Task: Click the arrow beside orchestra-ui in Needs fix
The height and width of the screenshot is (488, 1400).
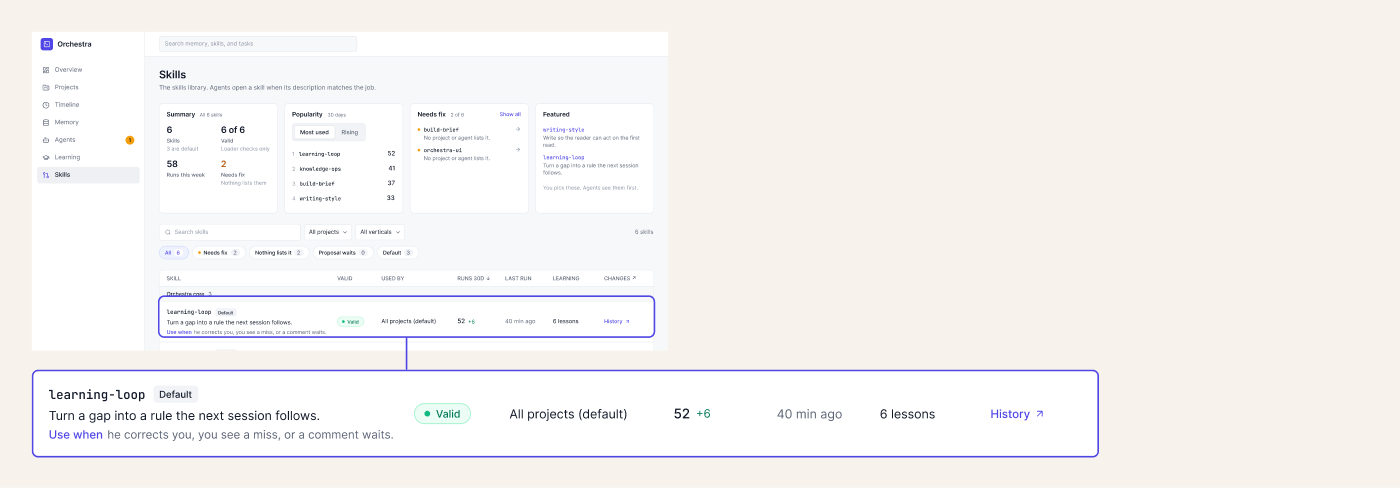Action: point(517,150)
